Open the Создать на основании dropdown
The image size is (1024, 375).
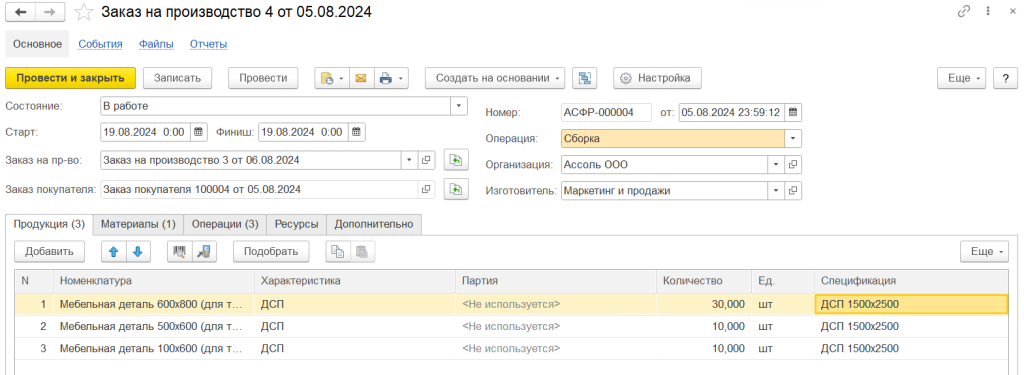pyautogui.click(x=495, y=78)
